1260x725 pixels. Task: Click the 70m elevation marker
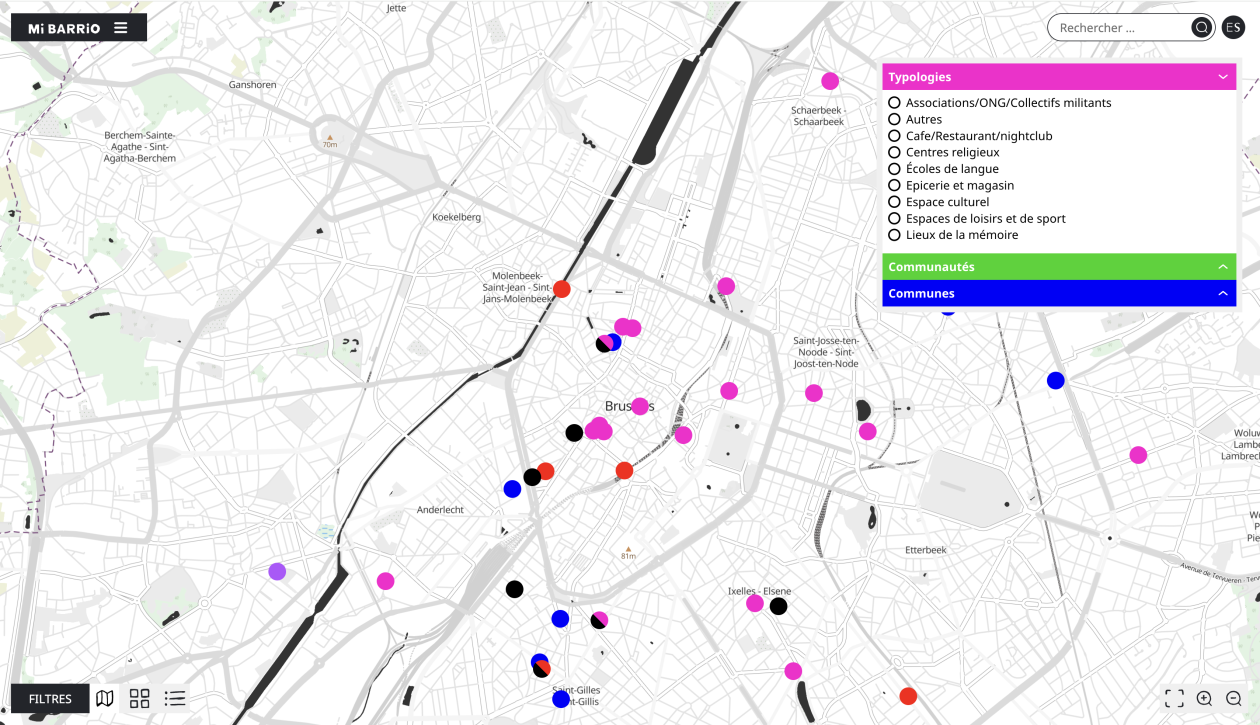[x=330, y=140]
